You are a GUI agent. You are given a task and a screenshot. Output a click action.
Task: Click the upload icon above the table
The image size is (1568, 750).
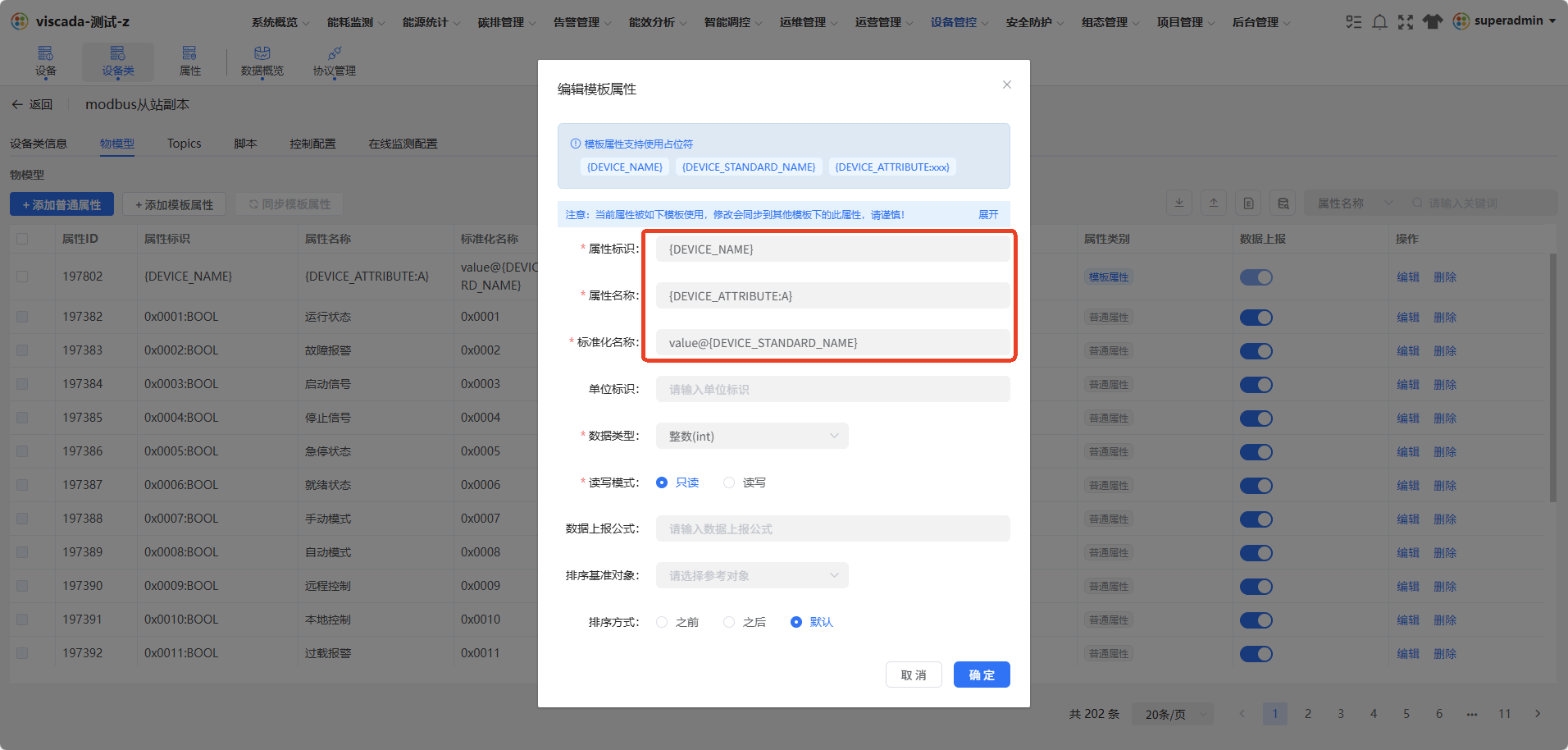[1214, 203]
